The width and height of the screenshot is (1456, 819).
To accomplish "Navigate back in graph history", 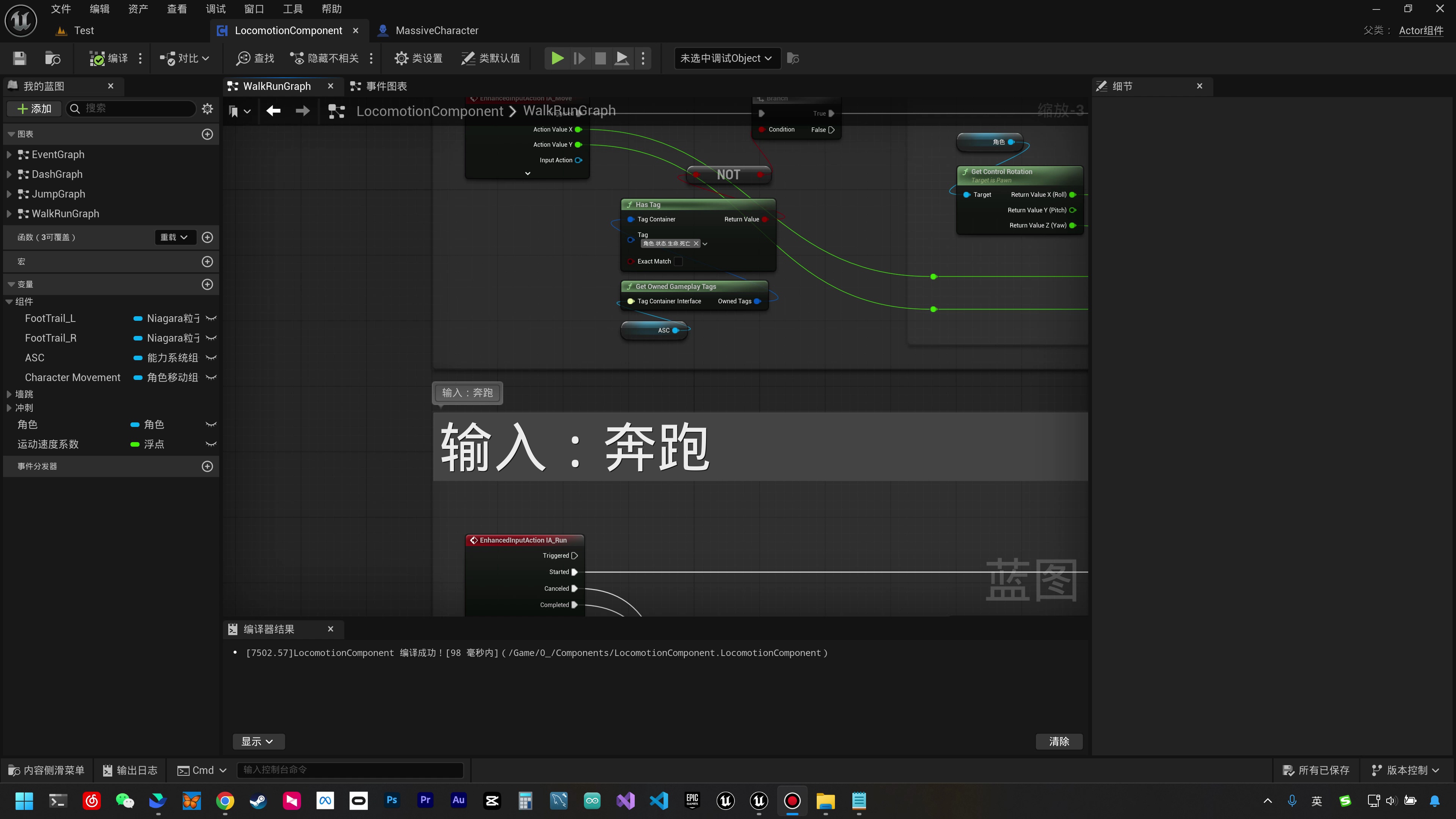I will (x=273, y=111).
